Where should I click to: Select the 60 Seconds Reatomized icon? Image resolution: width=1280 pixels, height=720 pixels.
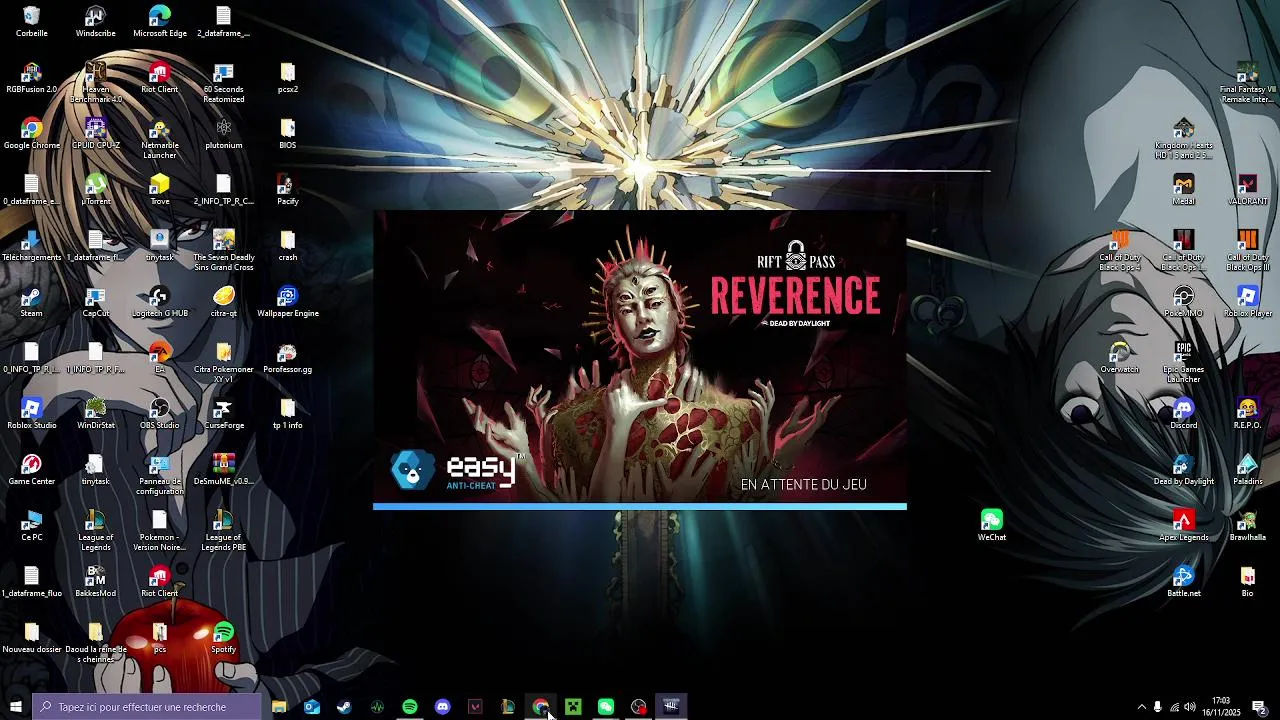coord(224,83)
